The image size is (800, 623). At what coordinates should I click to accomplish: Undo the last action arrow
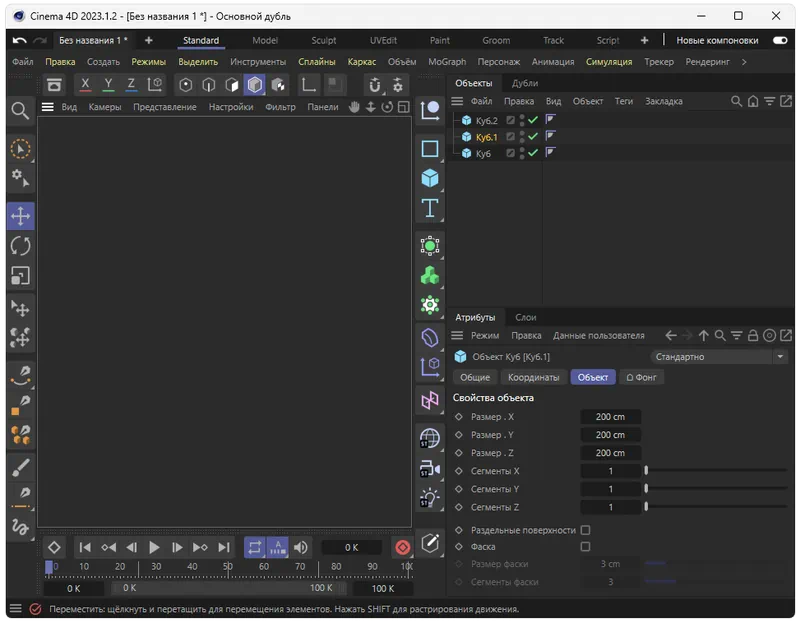[x=19, y=40]
